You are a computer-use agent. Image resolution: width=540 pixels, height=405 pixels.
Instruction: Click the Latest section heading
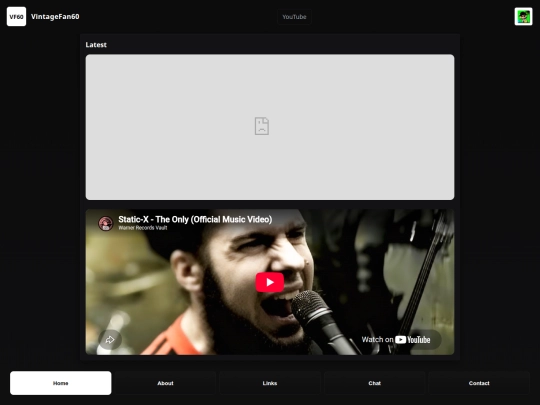[96, 45]
